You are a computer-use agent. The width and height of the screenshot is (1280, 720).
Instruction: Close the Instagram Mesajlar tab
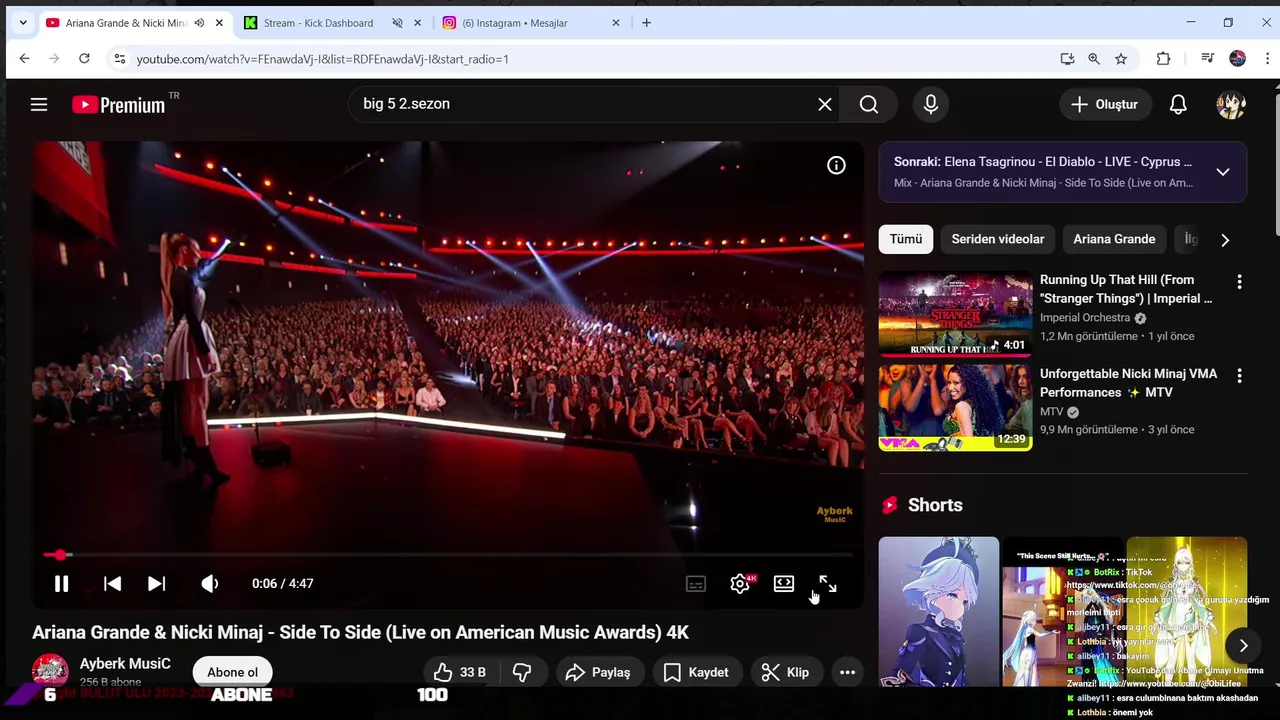[616, 23]
